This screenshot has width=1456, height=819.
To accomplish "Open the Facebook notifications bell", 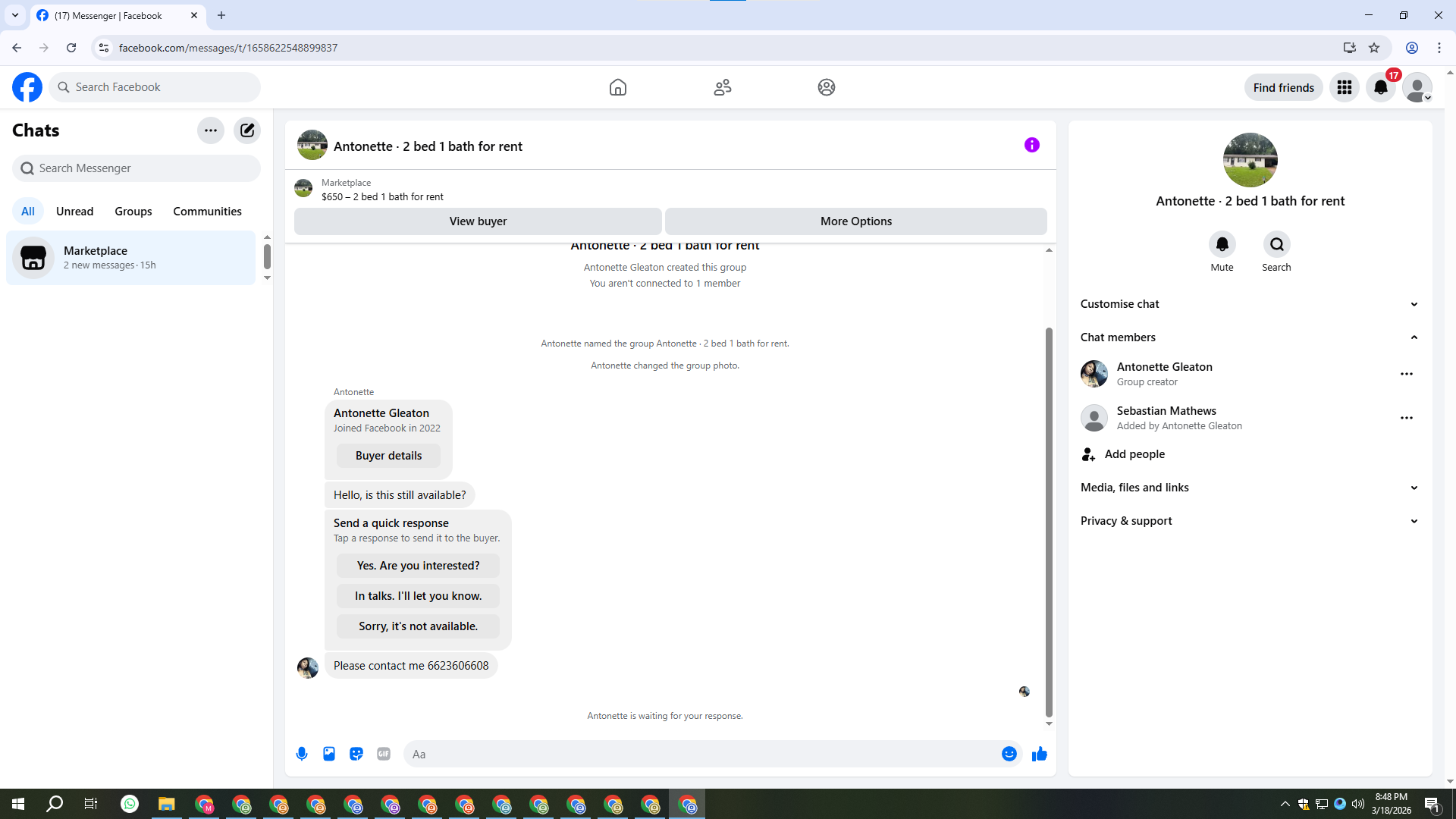I will tap(1380, 87).
